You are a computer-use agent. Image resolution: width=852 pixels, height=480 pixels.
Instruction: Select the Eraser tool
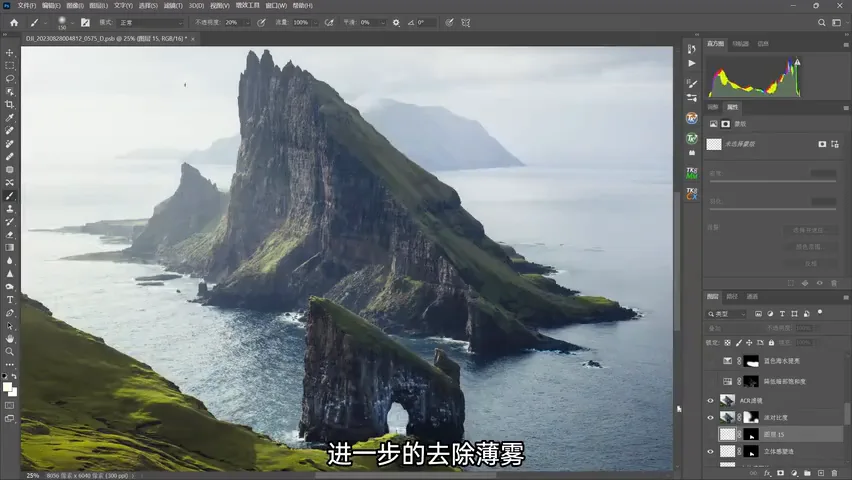coord(10,235)
